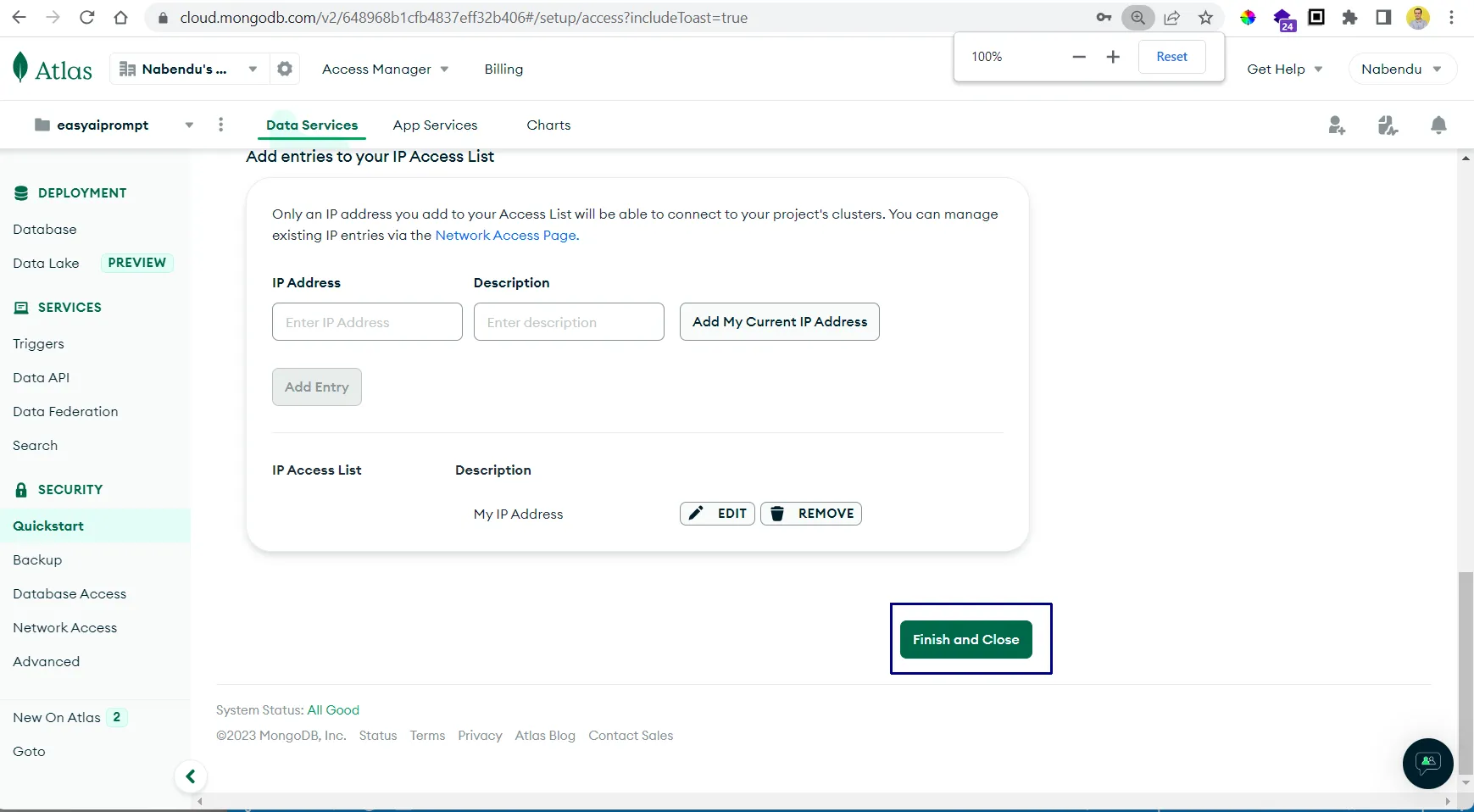Focus the Enter description field
This screenshot has height=812, width=1474.
[x=569, y=321]
